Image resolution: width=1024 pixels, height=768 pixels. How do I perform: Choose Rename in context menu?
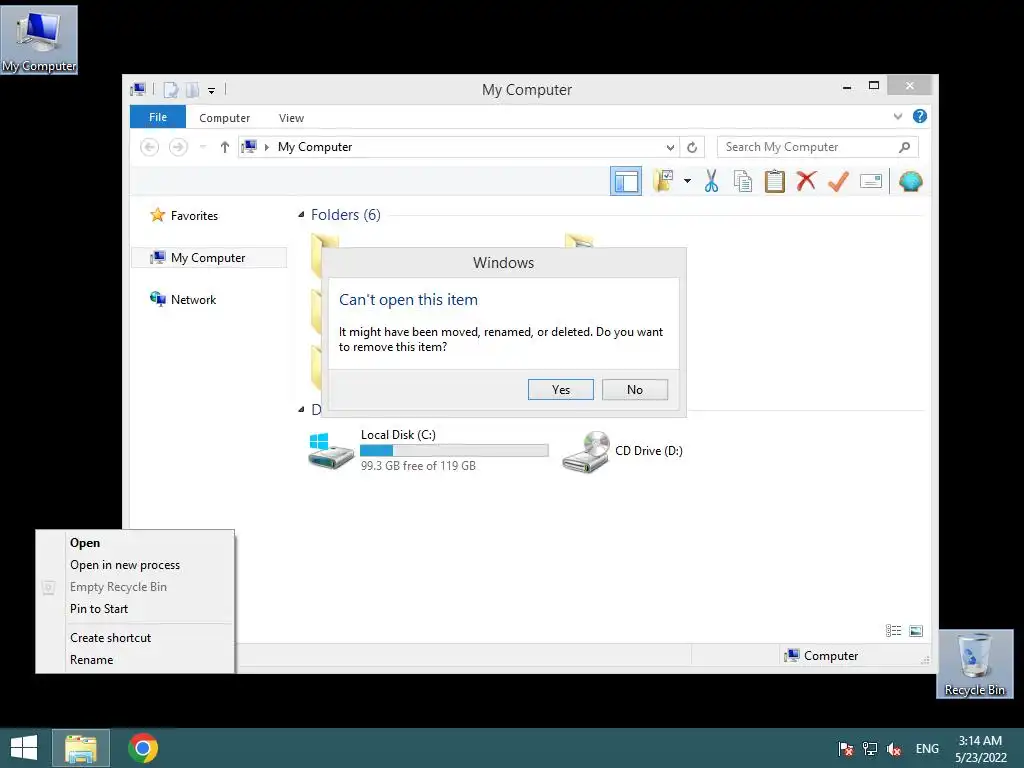pyautogui.click(x=135, y=660)
